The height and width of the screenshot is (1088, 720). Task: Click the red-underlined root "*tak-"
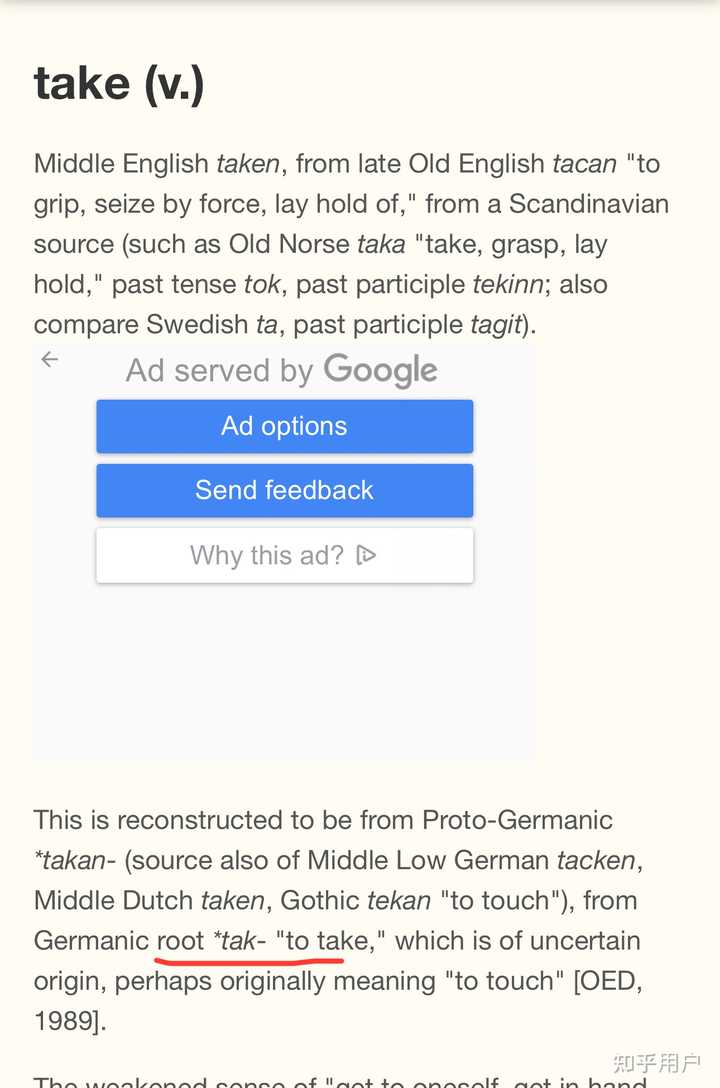pos(239,941)
